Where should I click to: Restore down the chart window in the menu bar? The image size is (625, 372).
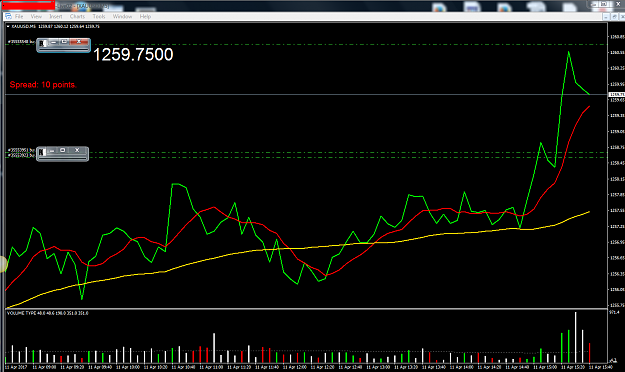click(614, 16)
